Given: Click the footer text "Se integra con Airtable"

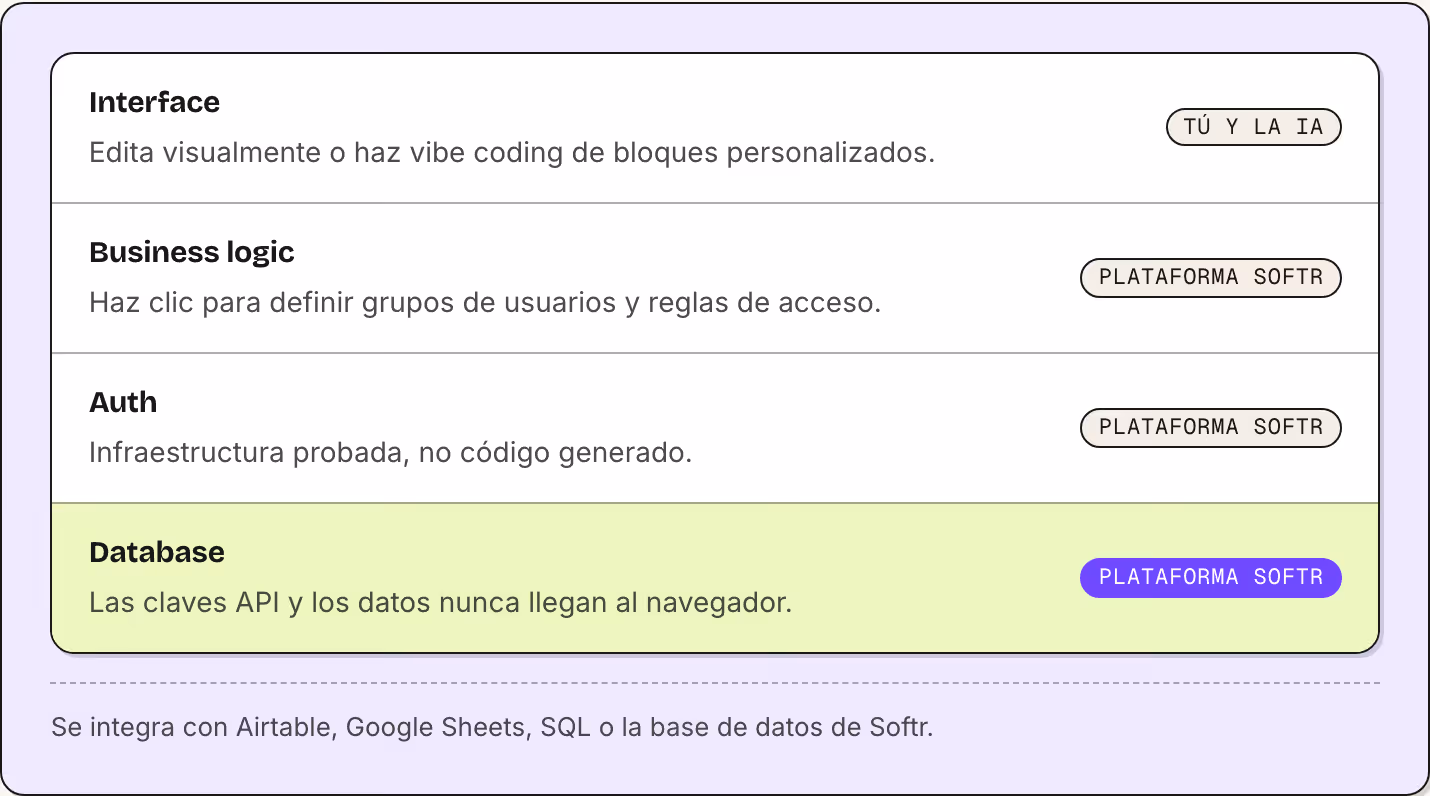Looking at the screenshot, I should point(191,727).
